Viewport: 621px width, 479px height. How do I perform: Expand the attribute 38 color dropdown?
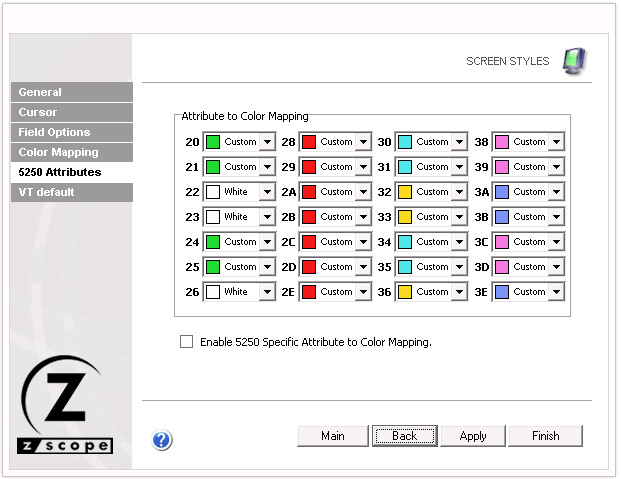point(556,141)
